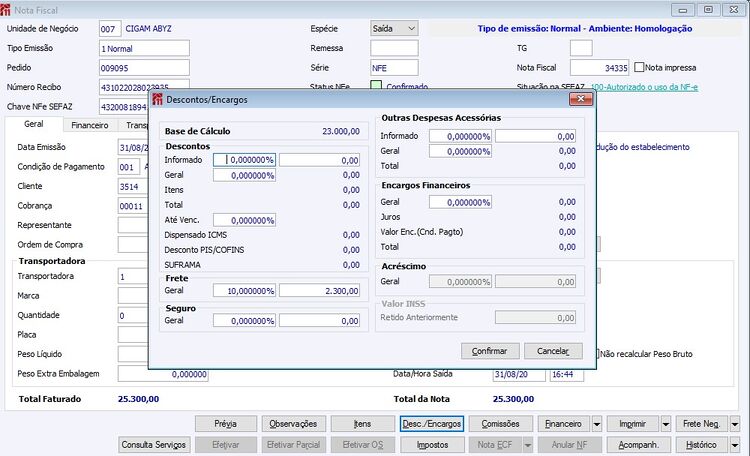The height and width of the screenshot is (456, 750).
Task: Toggle the Status NFe Confirmado checkbox
Action: point(376,86)
